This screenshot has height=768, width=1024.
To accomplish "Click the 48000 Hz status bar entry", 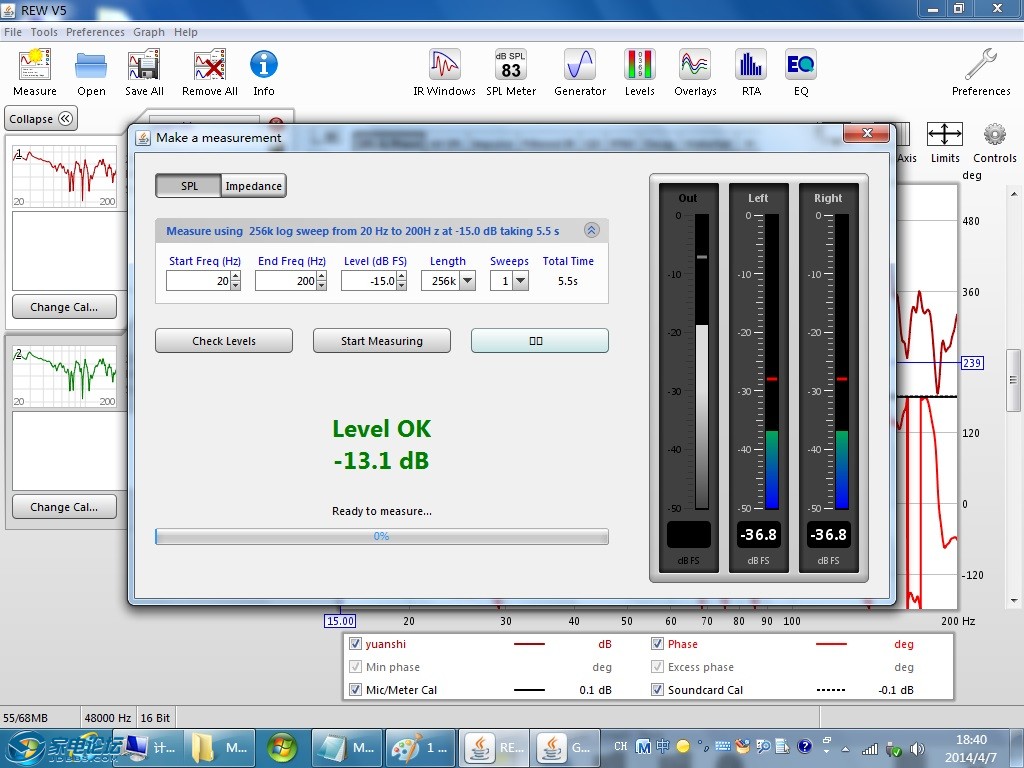I will click(x=108, y=718).
